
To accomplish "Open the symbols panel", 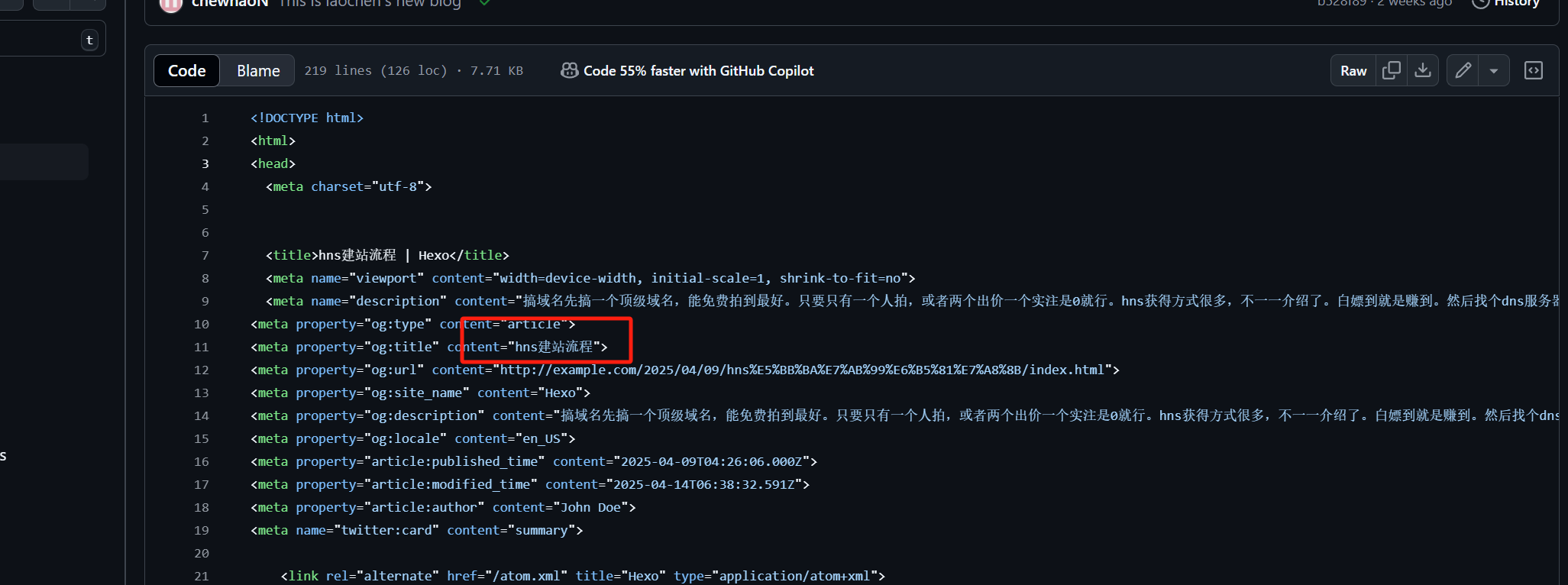I will point(1533,70).
